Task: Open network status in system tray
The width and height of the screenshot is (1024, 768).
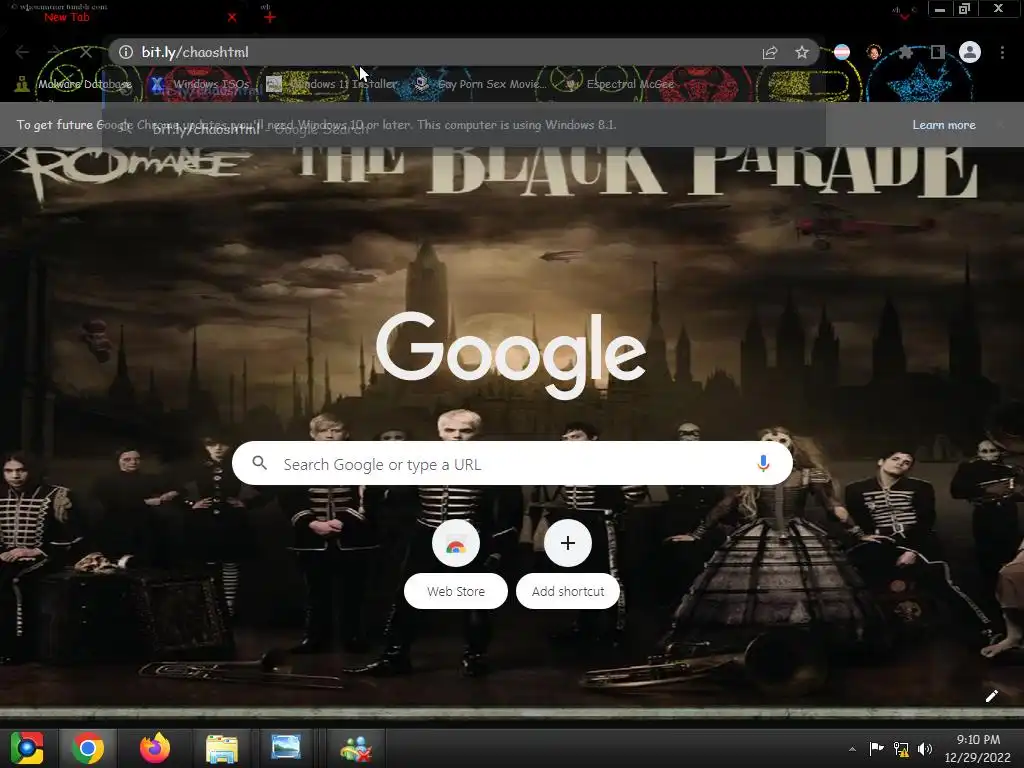Action: pyautogui.click(x=901, y=749)
